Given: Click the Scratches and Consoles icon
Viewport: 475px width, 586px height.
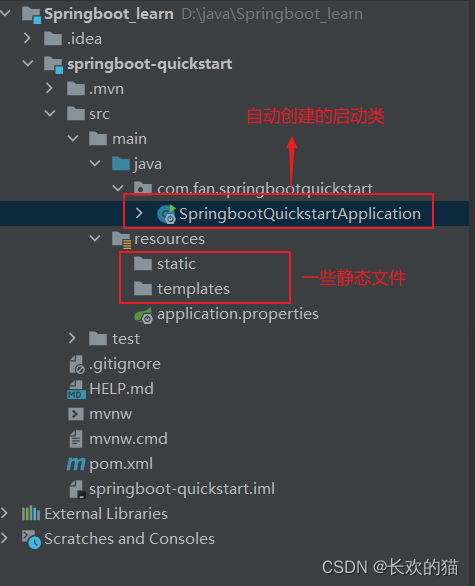Looking at the screenshot, I should coord(31,539).
